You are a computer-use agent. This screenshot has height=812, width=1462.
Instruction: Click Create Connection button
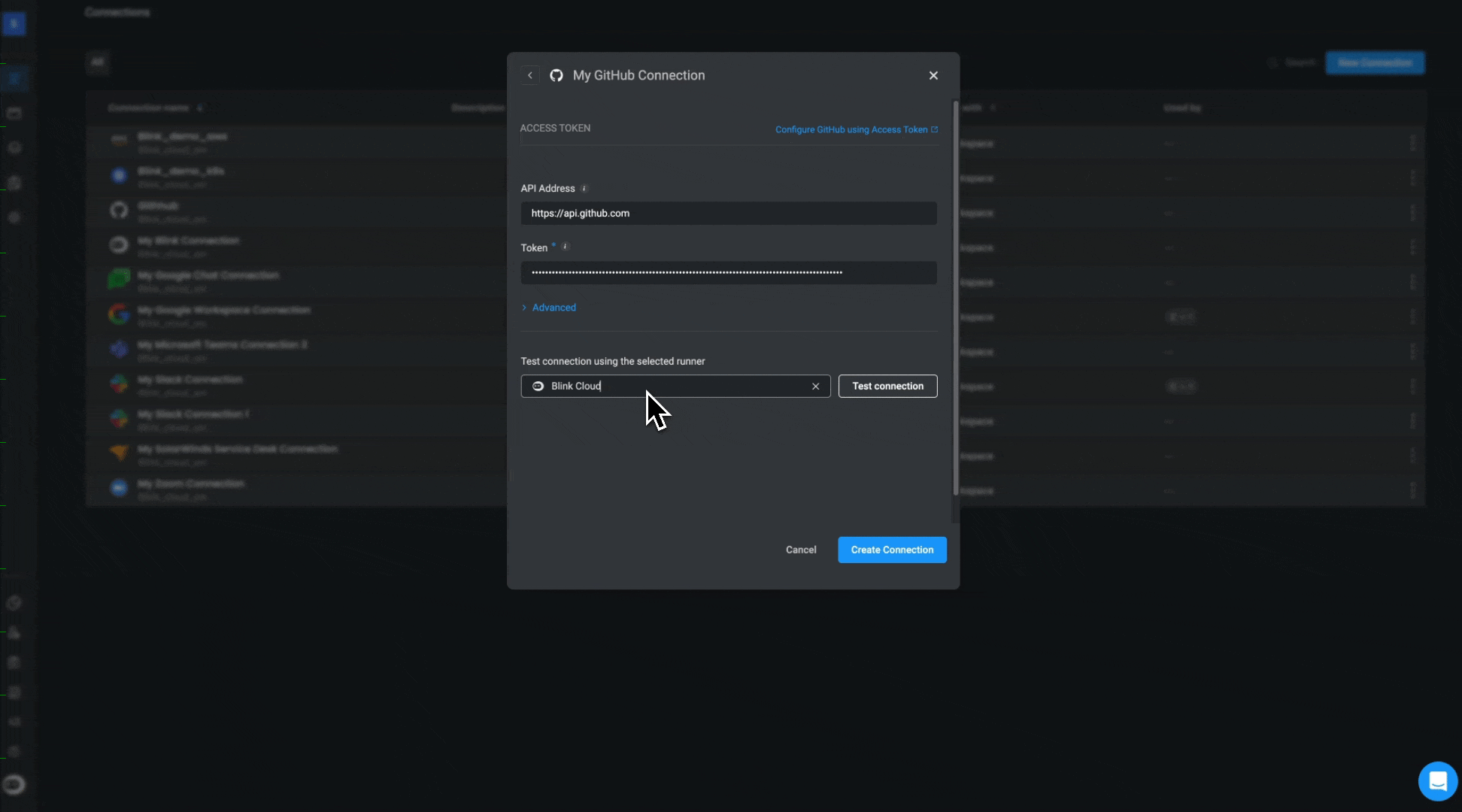point(892,550)
